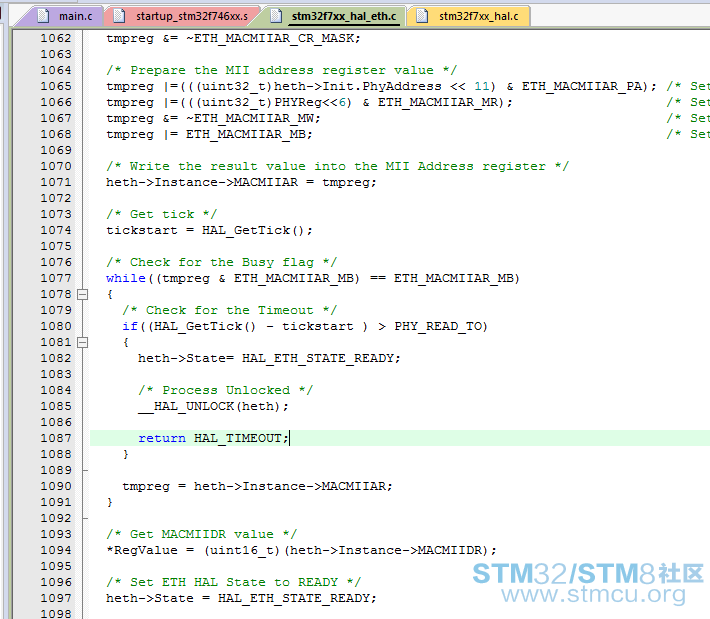Click ETH_MACMIIAR_MB in line 1068

tap(246, 134)
